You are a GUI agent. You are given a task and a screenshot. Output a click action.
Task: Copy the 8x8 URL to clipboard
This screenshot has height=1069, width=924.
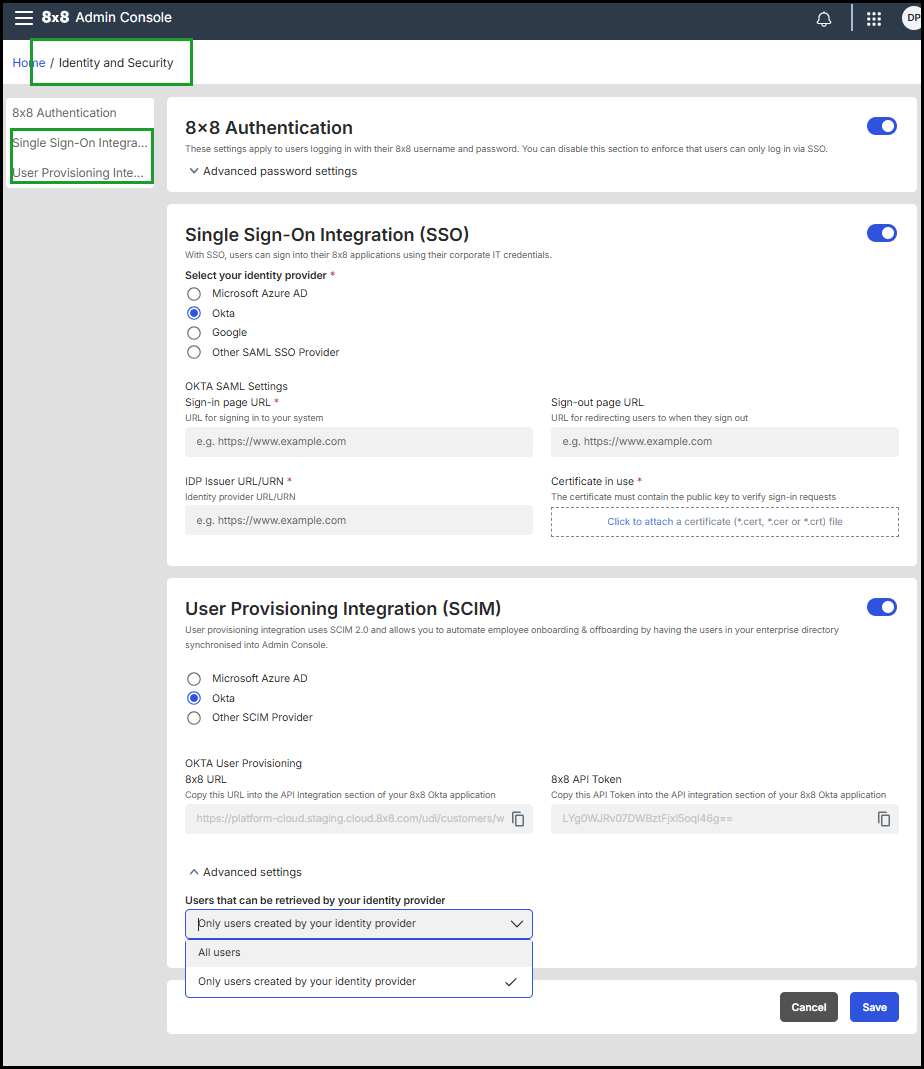point(518,819)
